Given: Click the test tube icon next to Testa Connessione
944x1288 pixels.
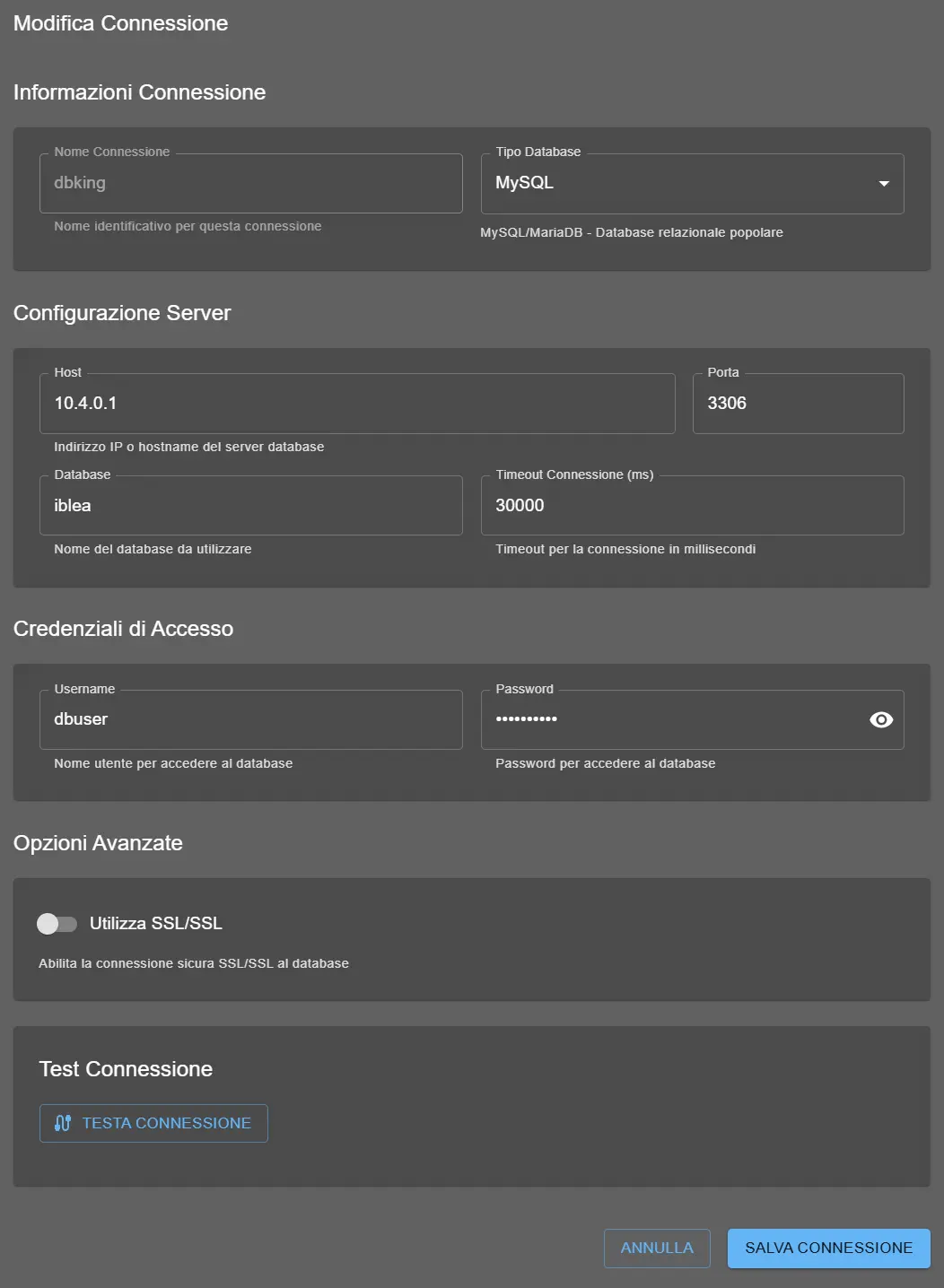Looking at the screenshot, I should click(x=61, y=1123).
